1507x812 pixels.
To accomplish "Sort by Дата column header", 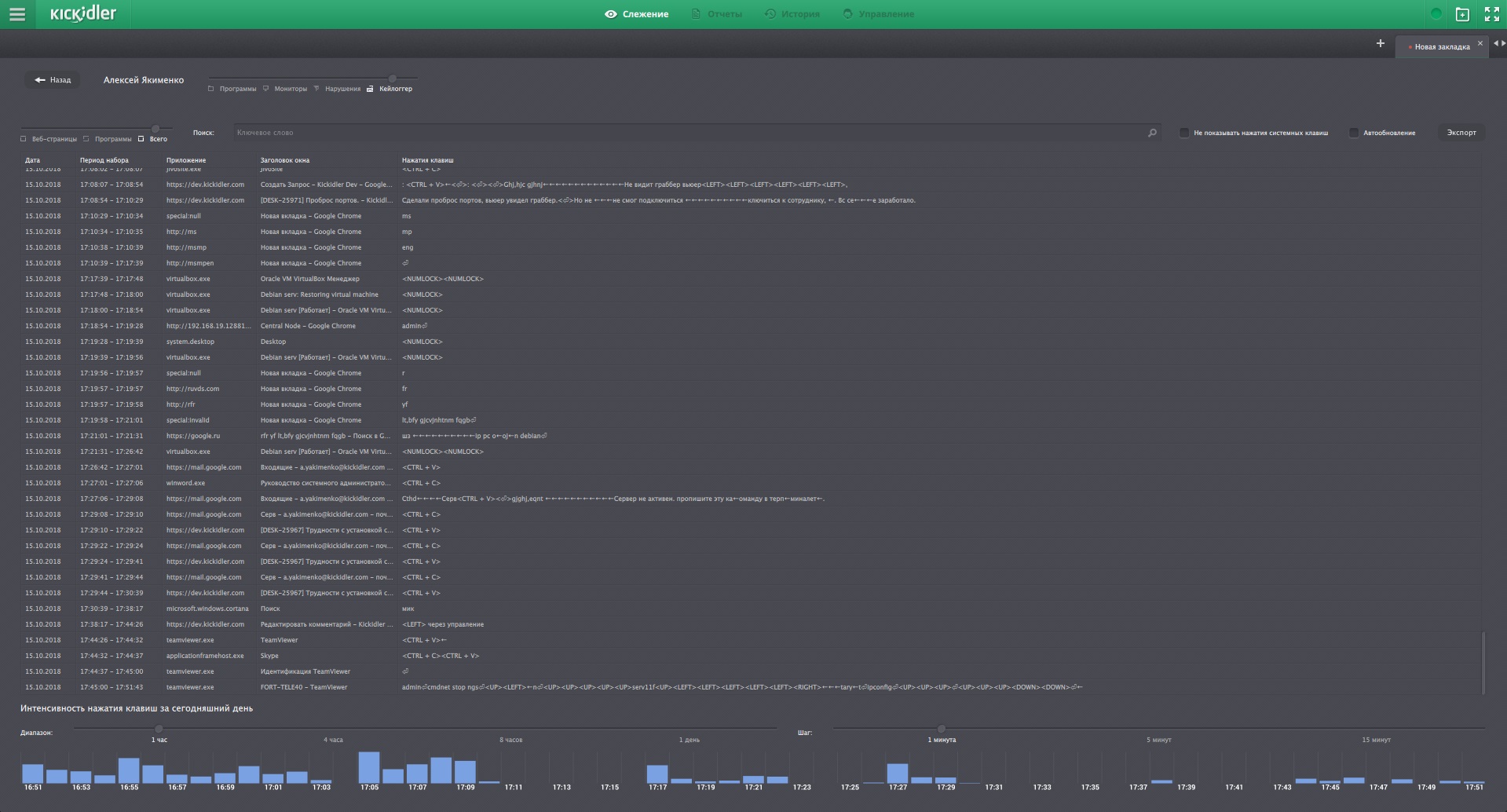I will pos(32,160).
